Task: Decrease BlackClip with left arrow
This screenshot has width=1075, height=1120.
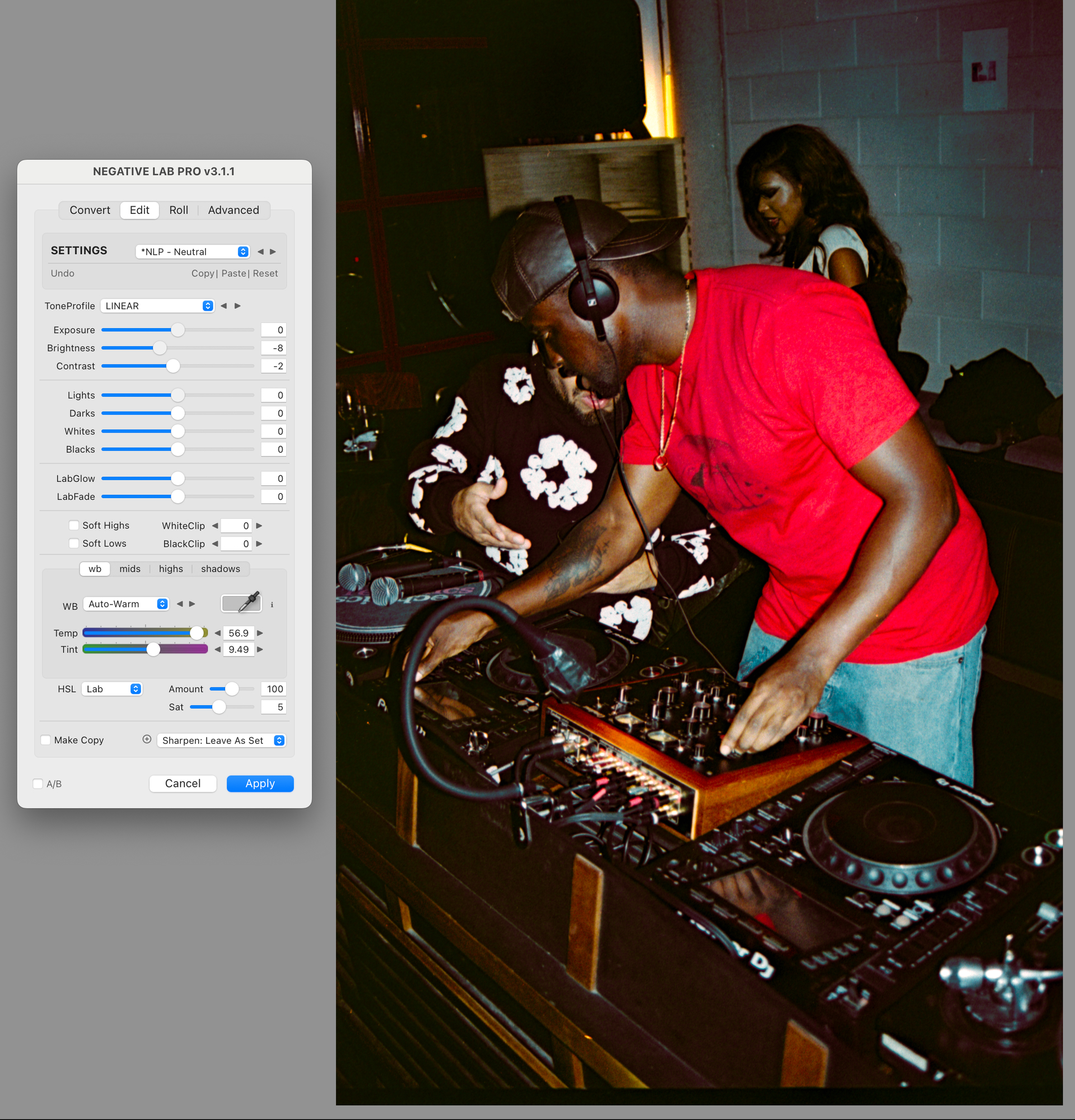Action: (x=215, y=543)
